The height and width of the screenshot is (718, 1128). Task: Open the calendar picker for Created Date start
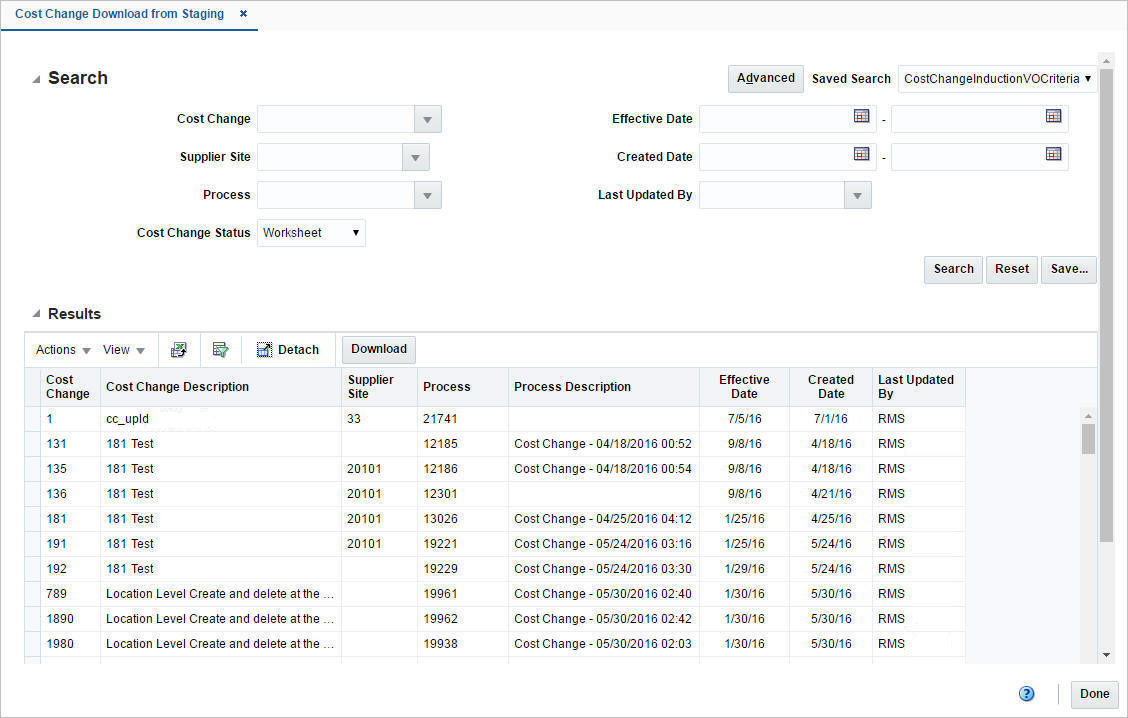click(862, 154)
